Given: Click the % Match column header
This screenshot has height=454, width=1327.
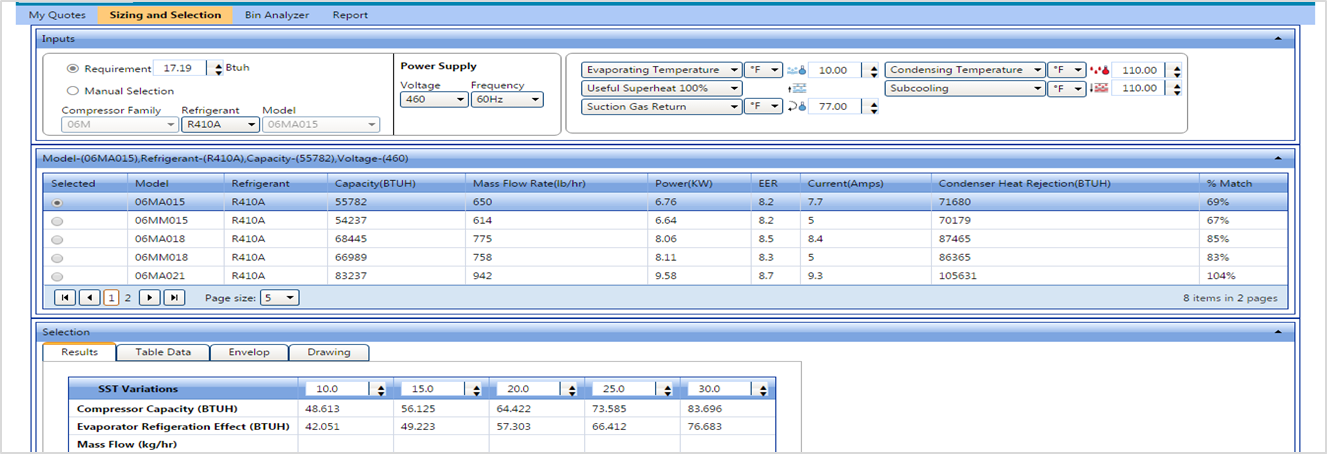Looking at the screenshot, I should pyautogui.click(x=1243, y=183).
